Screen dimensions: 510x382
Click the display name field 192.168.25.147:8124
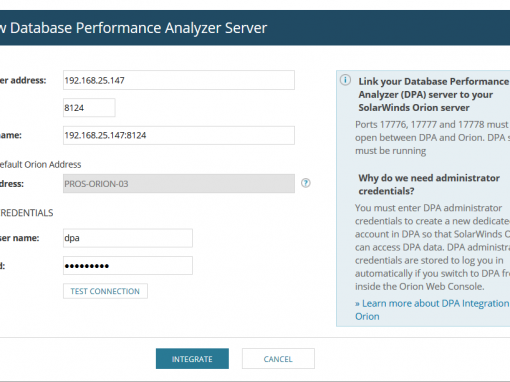click(179, 135)
